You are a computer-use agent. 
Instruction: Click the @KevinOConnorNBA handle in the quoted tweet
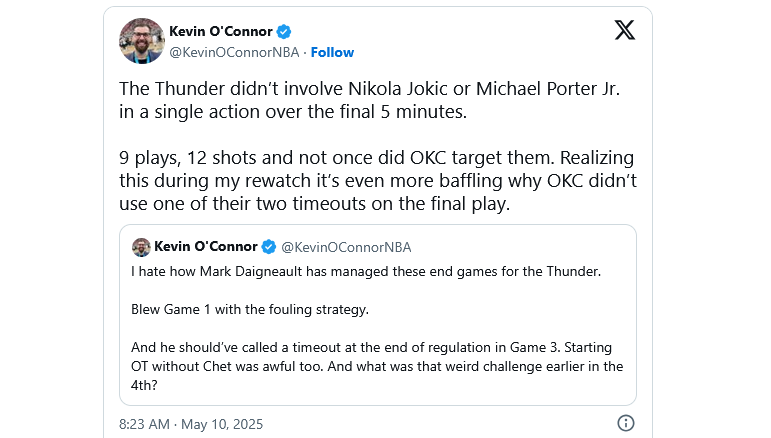(345, 247)
